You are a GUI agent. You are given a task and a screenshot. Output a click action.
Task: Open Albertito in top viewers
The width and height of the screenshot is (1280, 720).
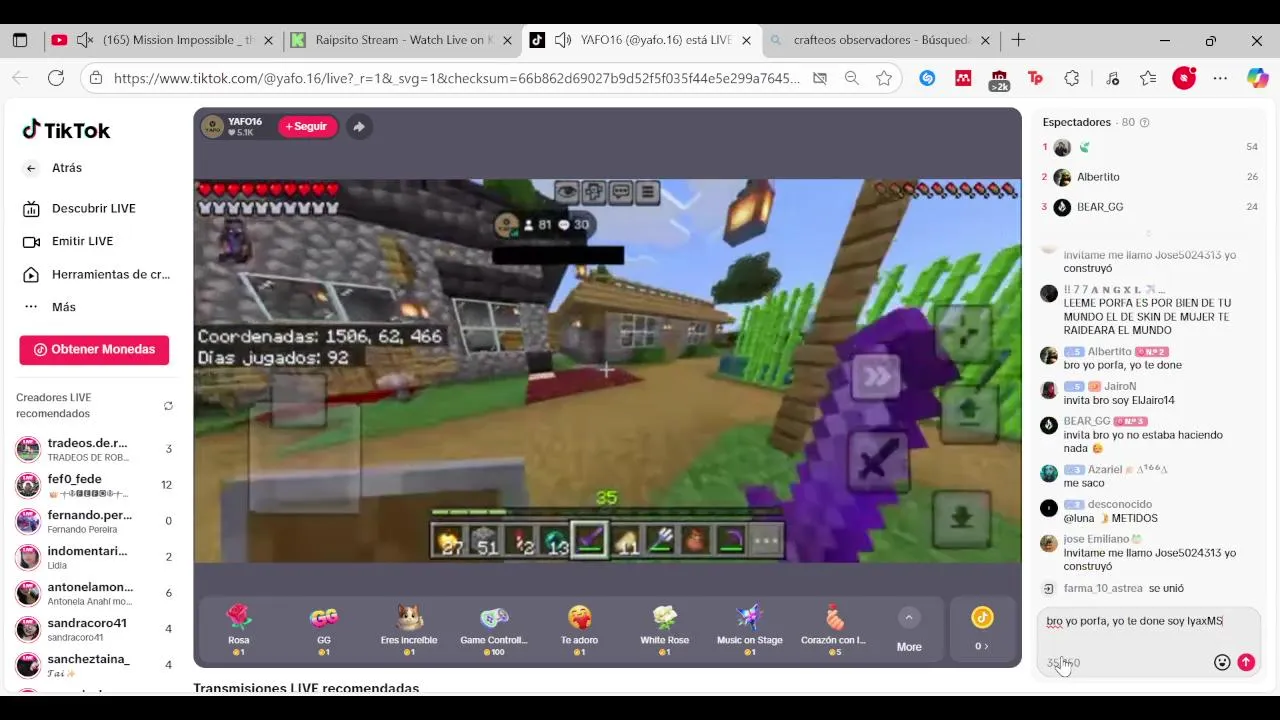pyautogui.click(x=1098, y=177)
